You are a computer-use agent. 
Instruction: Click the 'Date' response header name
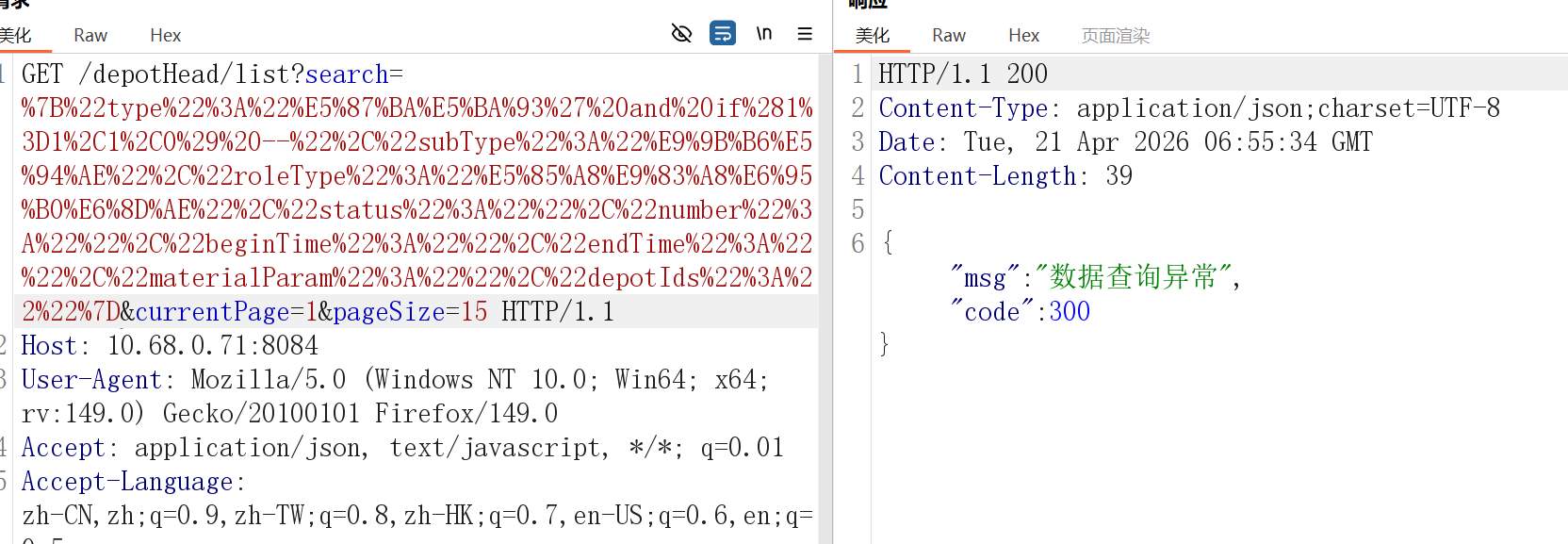[906, 141]
